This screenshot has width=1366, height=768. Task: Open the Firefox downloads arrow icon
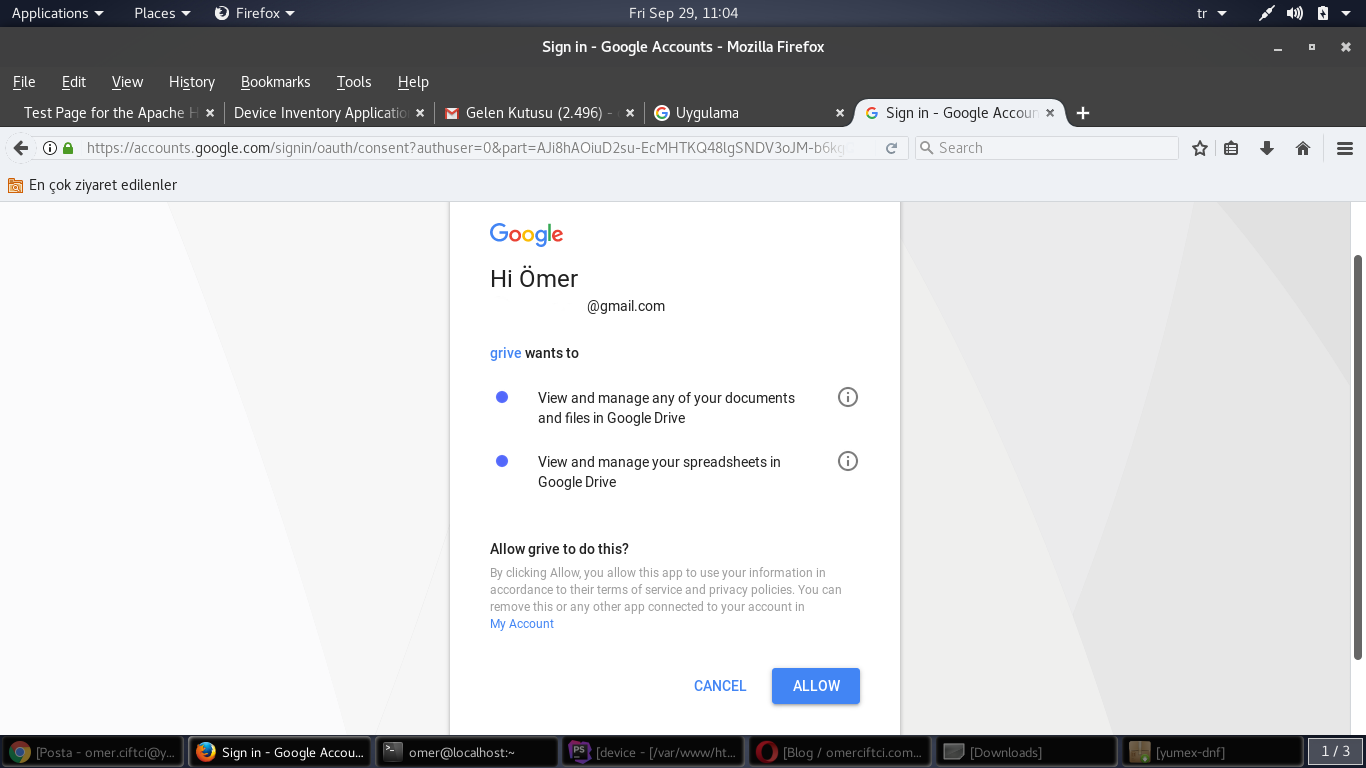(1267, 148)
